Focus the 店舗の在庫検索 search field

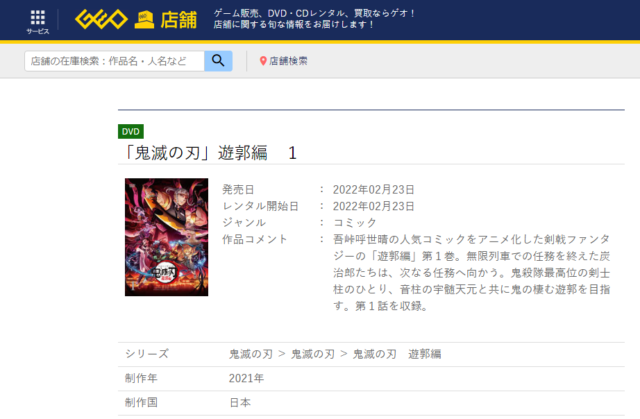(115, 61)
